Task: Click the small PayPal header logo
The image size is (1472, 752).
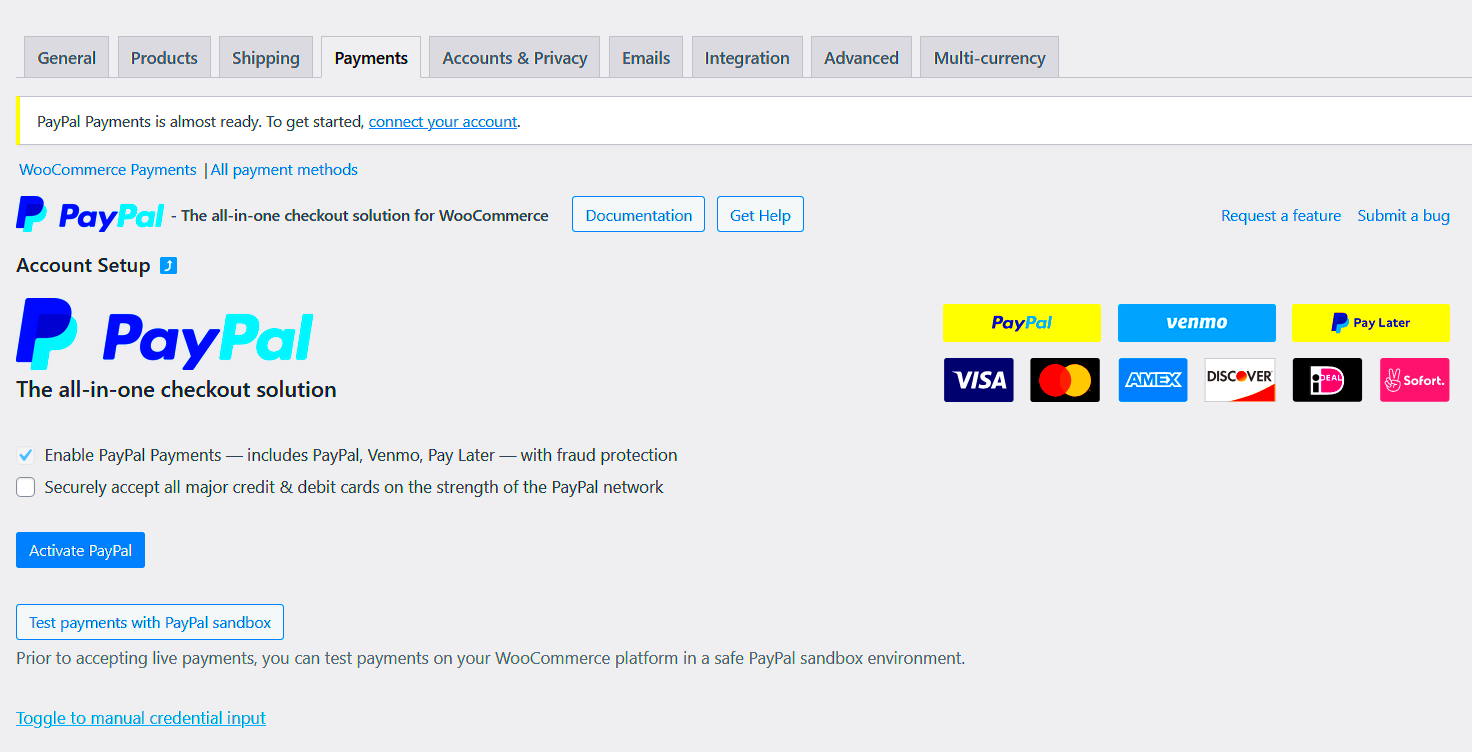Action: click(90, 214)
